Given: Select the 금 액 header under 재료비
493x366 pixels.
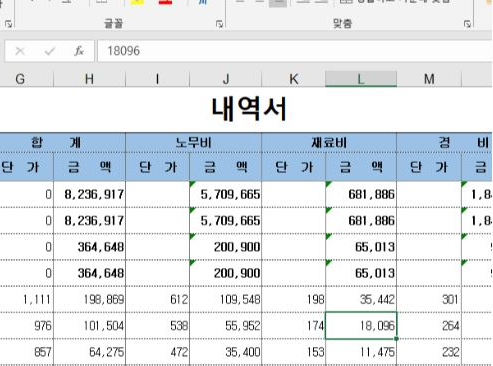Looking at the screenshot, I should coord(361,167).
